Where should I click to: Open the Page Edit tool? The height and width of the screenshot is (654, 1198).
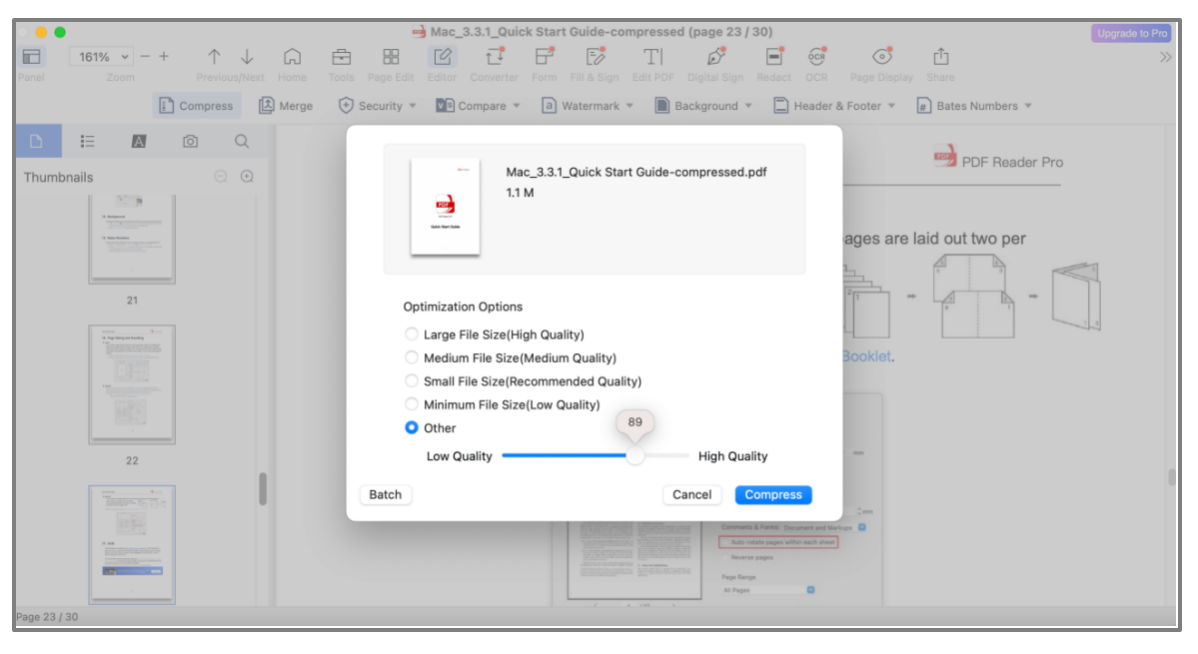pos(390,57)
